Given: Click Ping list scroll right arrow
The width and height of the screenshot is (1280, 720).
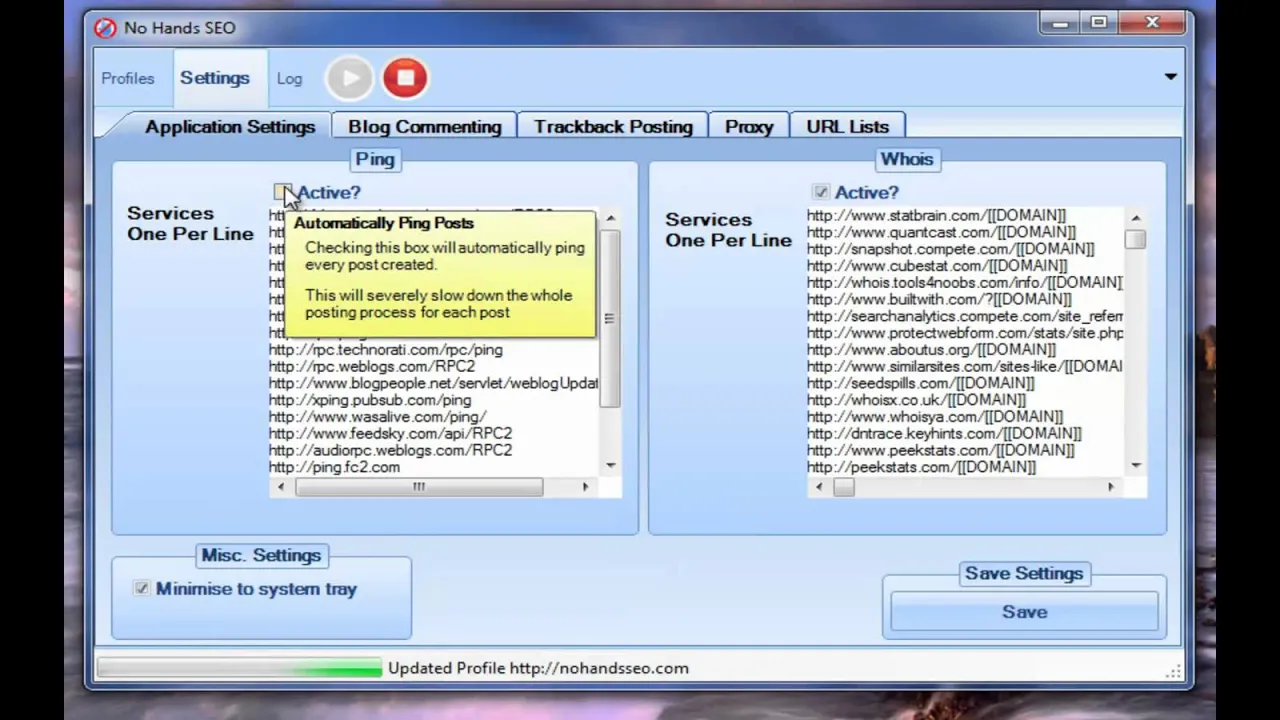Looking at the screenshot, I should (x=586, y=487).
